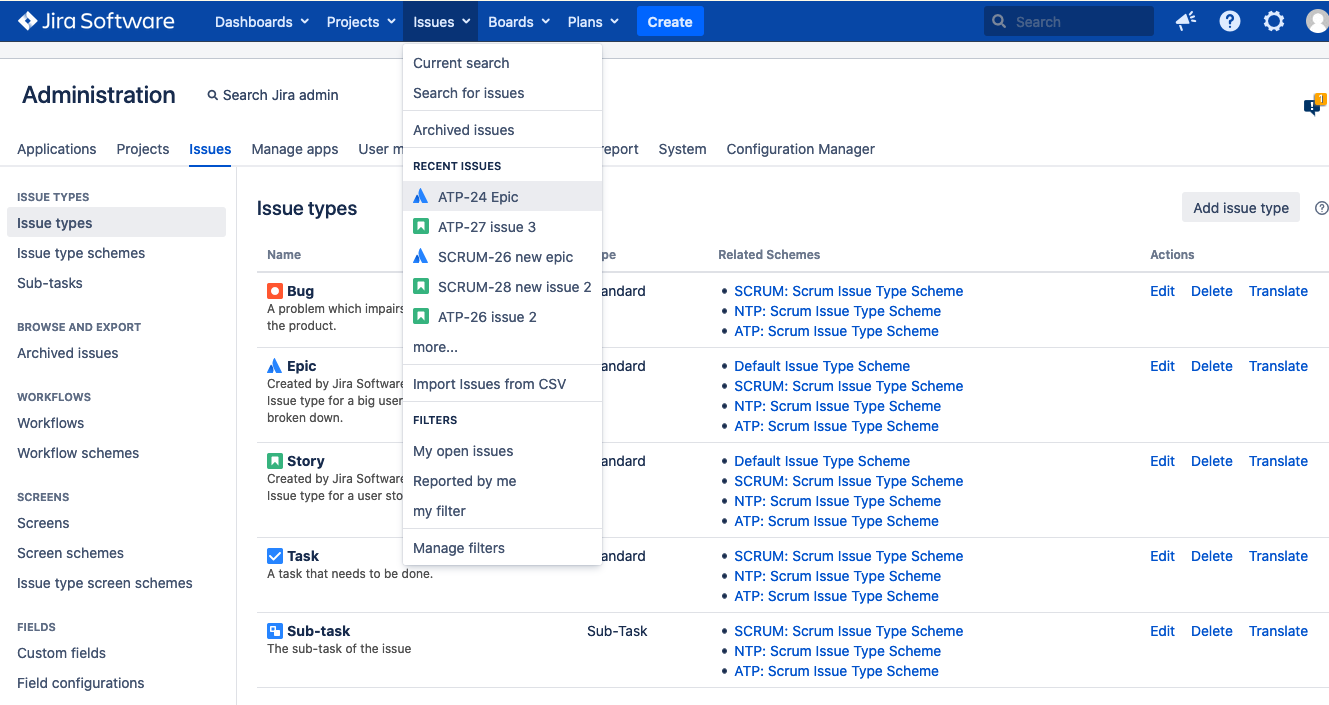Open the Boards dropdown
Image resolution: width=1329 pixels, height=705 pixels.
[519, 22]
